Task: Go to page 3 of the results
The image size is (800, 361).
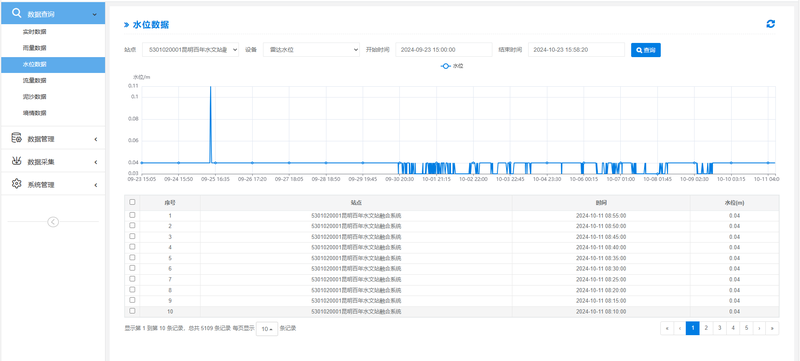Action: [719, 328]
